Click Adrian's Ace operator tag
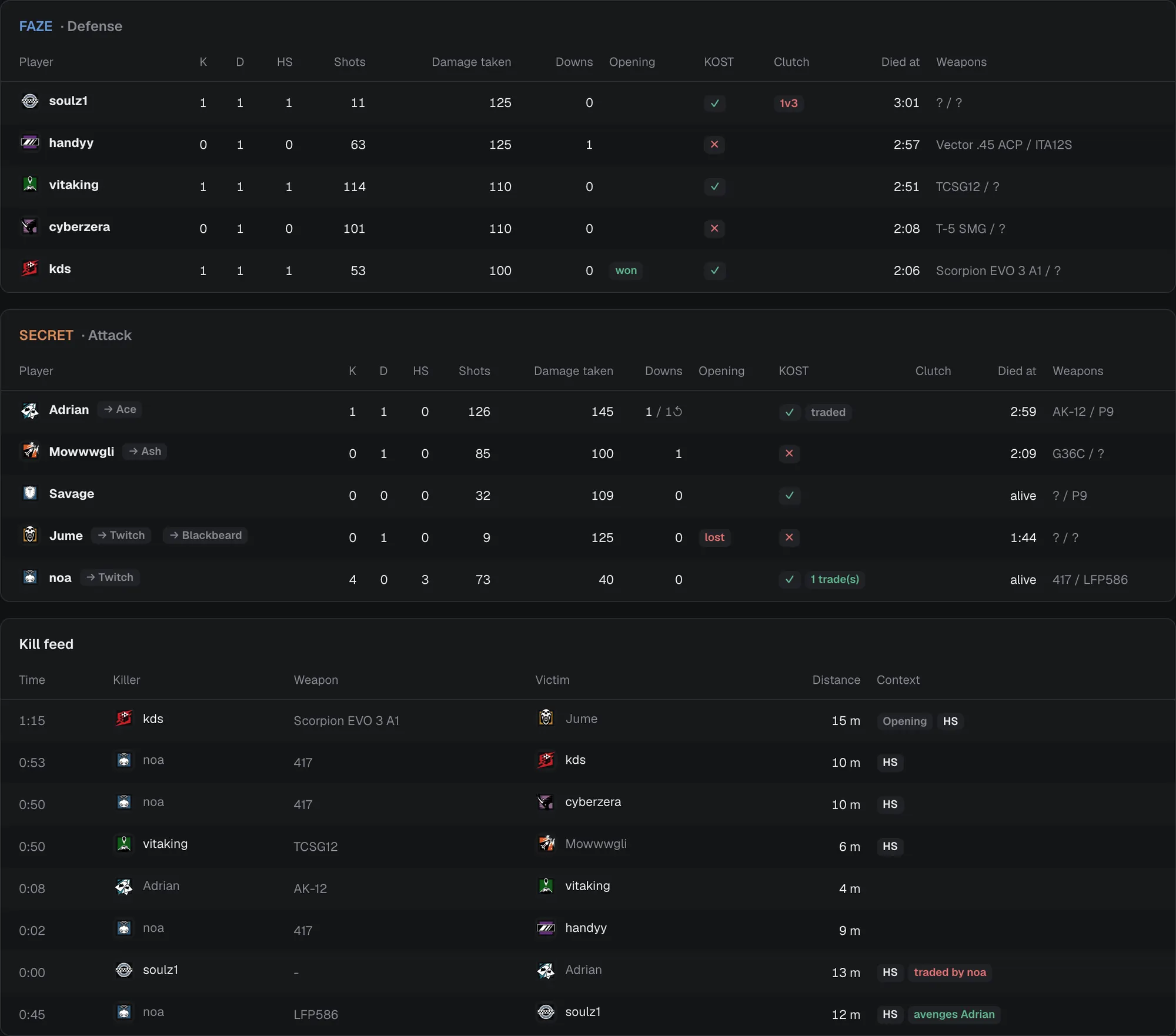 click(x=120, y=409)
